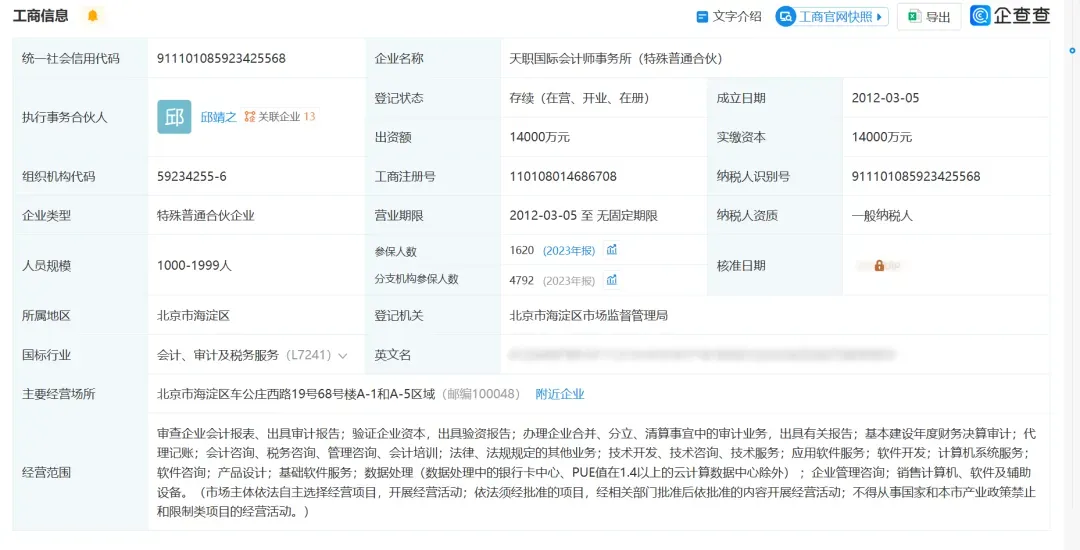The image size is (1080, 550).
Task: Expand the 国标行业 L7241 dropdown arrow
Action: click(342, 356)
